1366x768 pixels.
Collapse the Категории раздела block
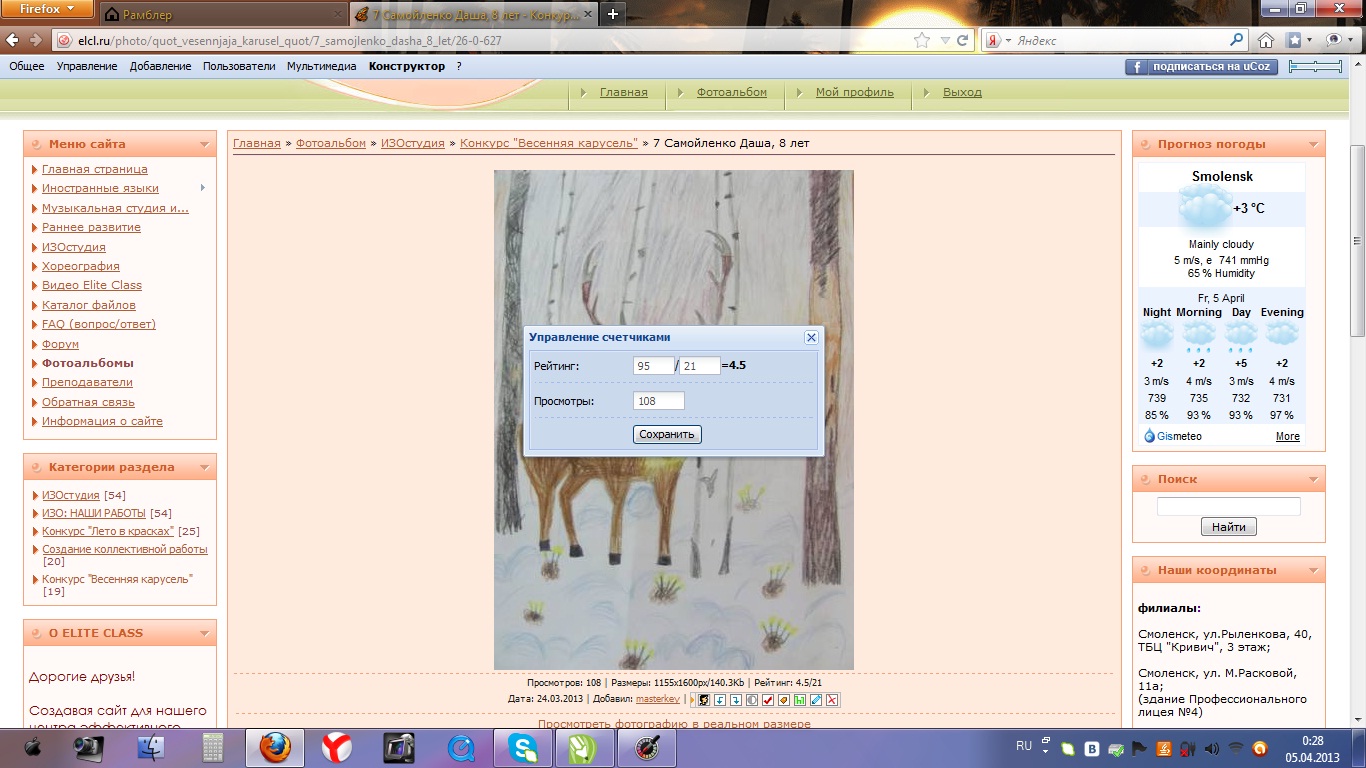pos(204,467)
